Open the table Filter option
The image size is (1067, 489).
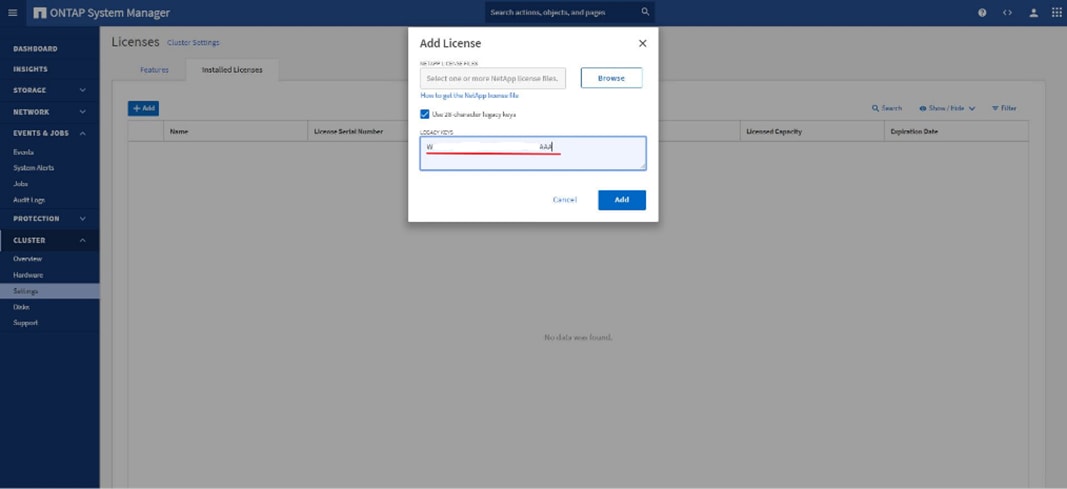click(x=1004, y=108)
